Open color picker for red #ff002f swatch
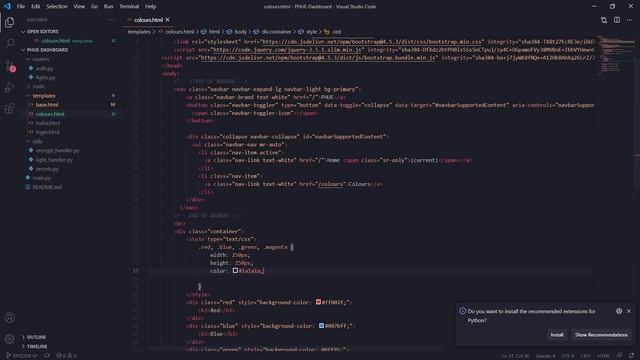The height and width of the screenshot is (360, 640). click(x=318, y=302)
